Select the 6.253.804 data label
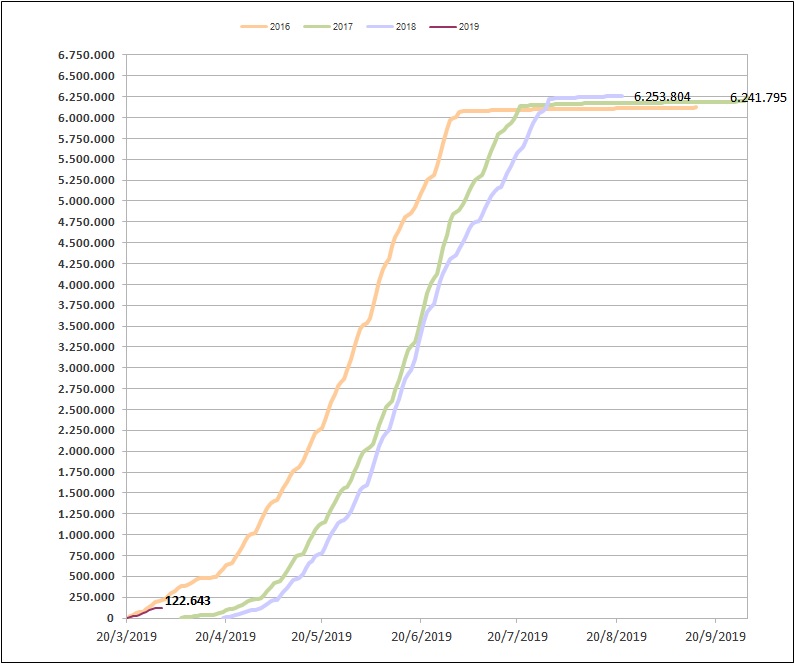 click(x=662, y=96)
